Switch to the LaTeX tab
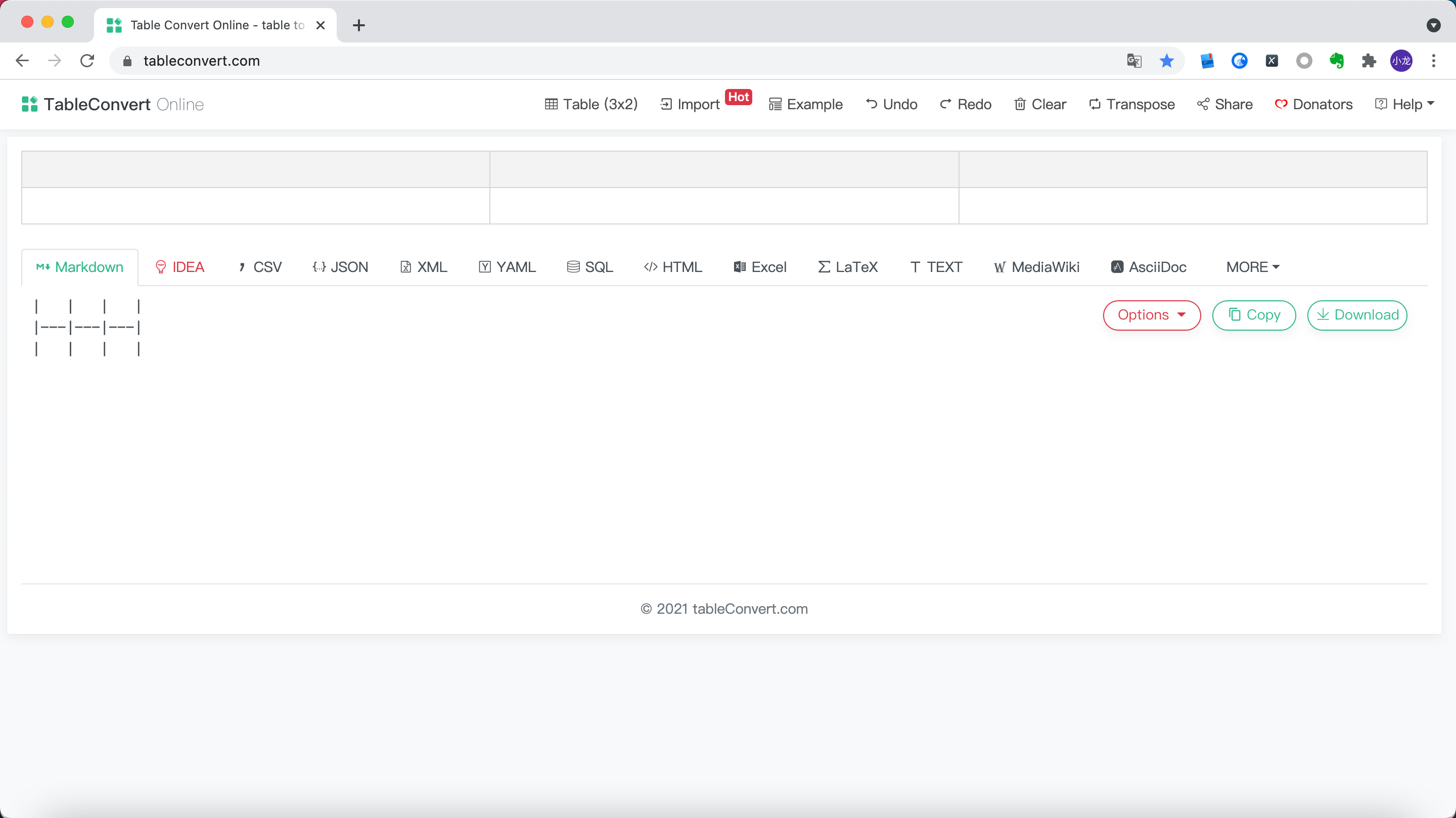This screenshot has height=818, width=1456. (x=848, y=267)
